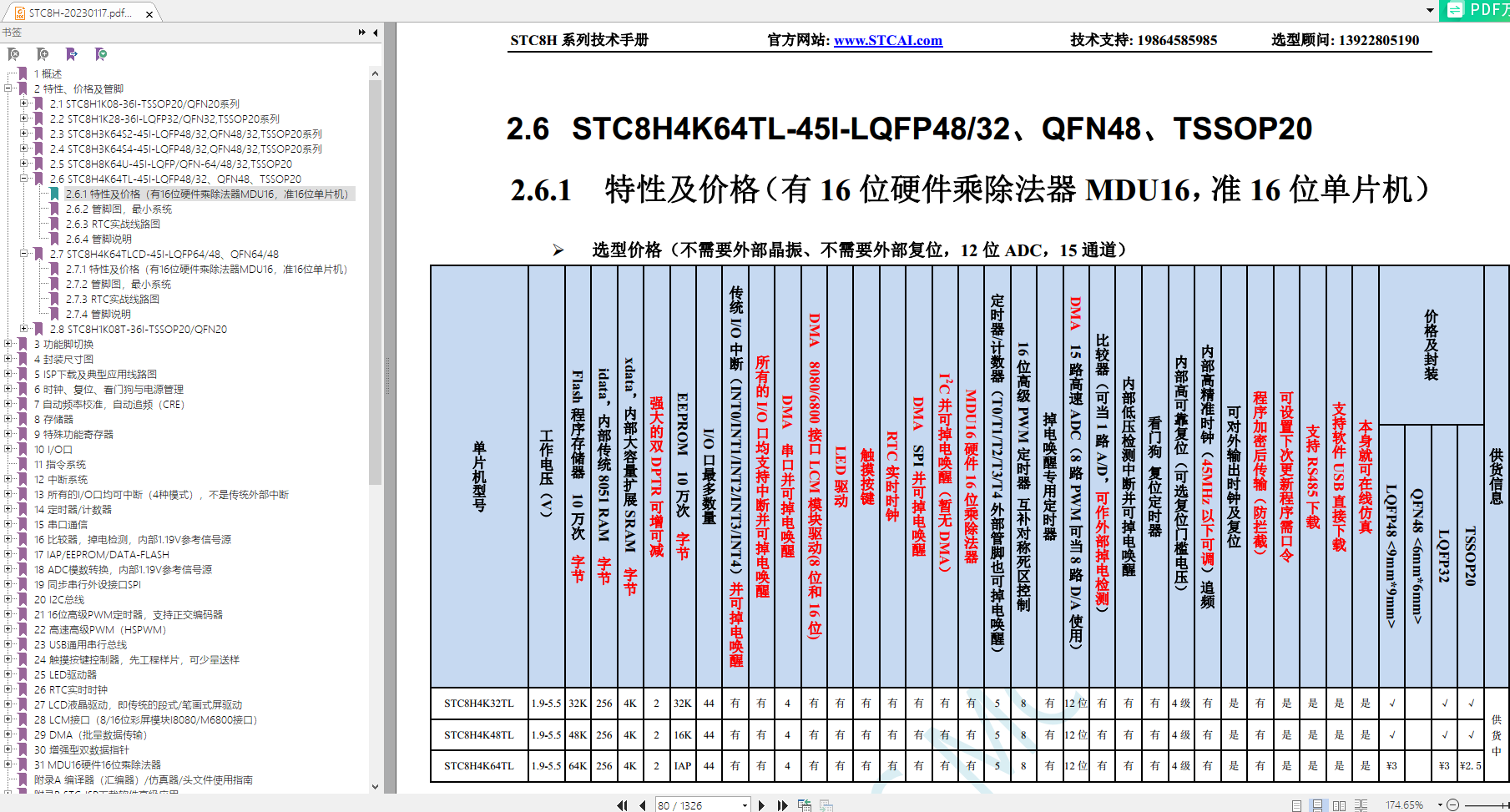
Task: Click the delete bookmark icon
Action: pyautogui.click(x=13, y=54)
